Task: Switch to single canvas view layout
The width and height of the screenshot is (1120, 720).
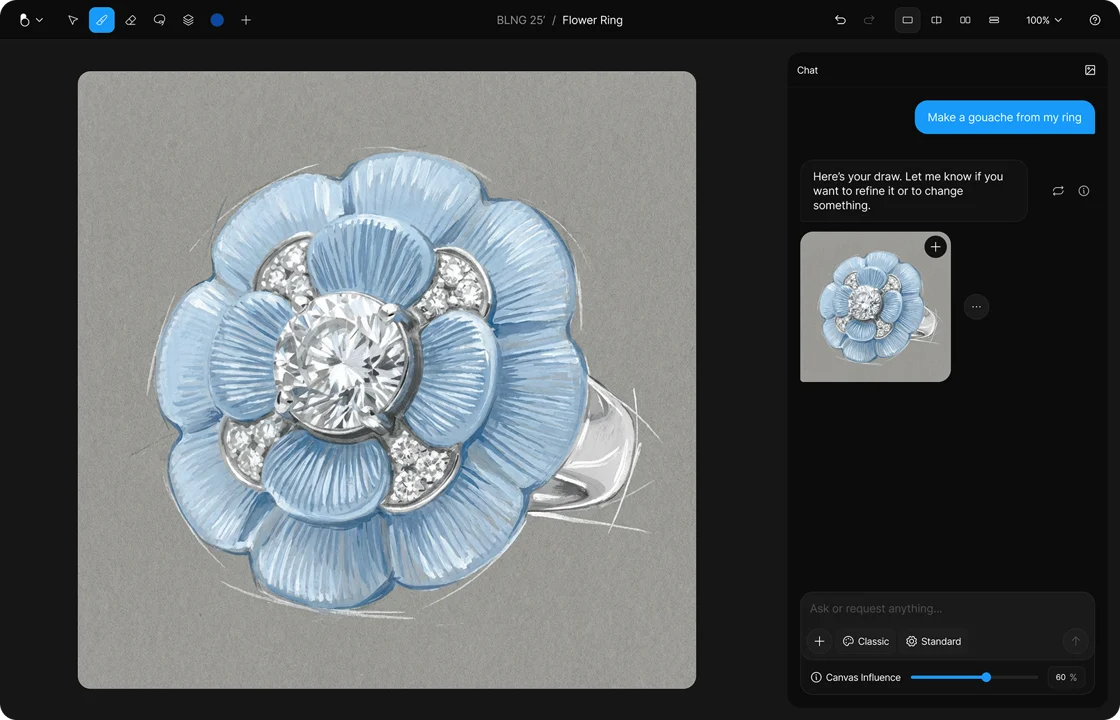Action: click(907, 20)
